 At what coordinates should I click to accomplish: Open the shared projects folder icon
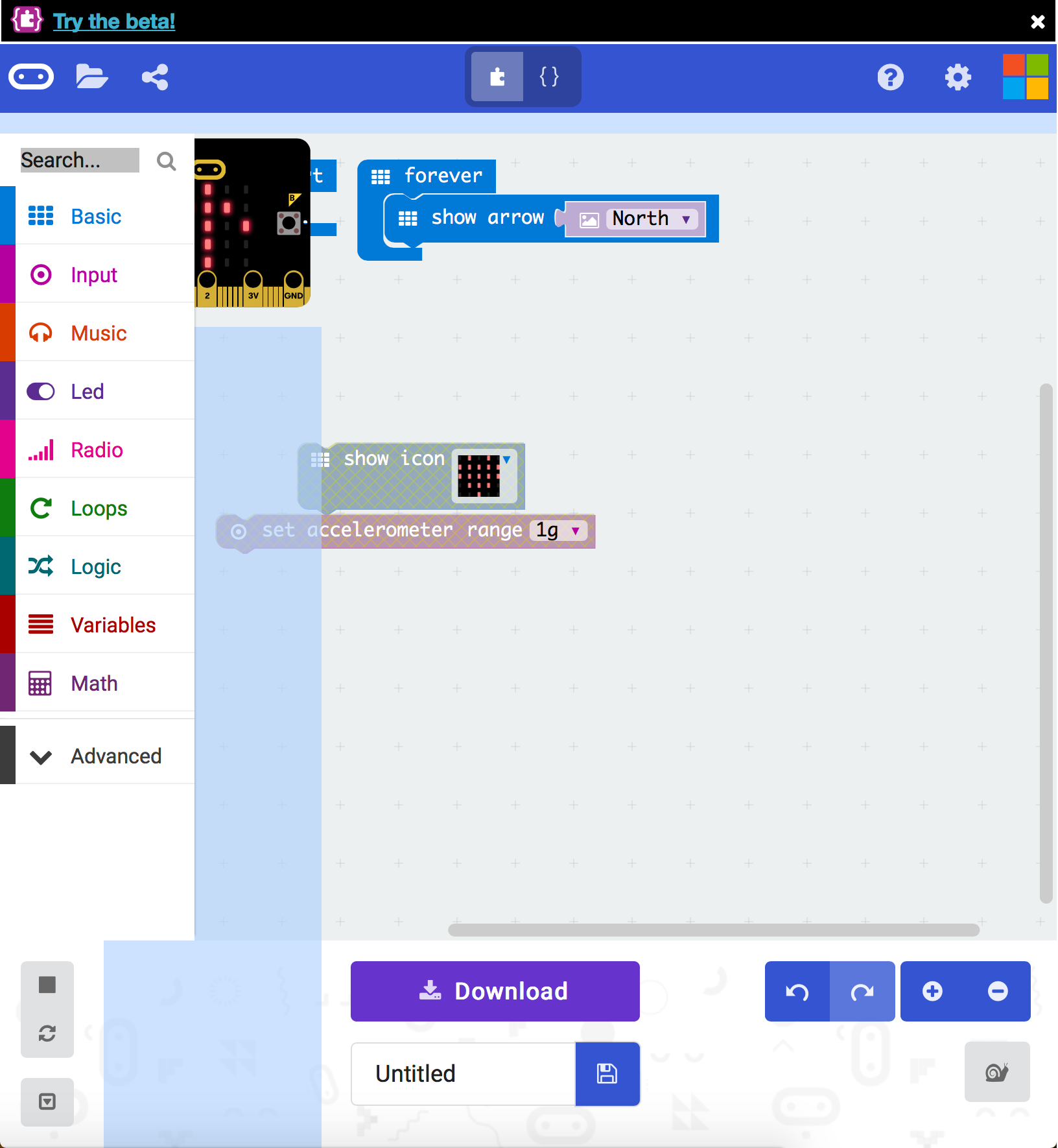91,77
